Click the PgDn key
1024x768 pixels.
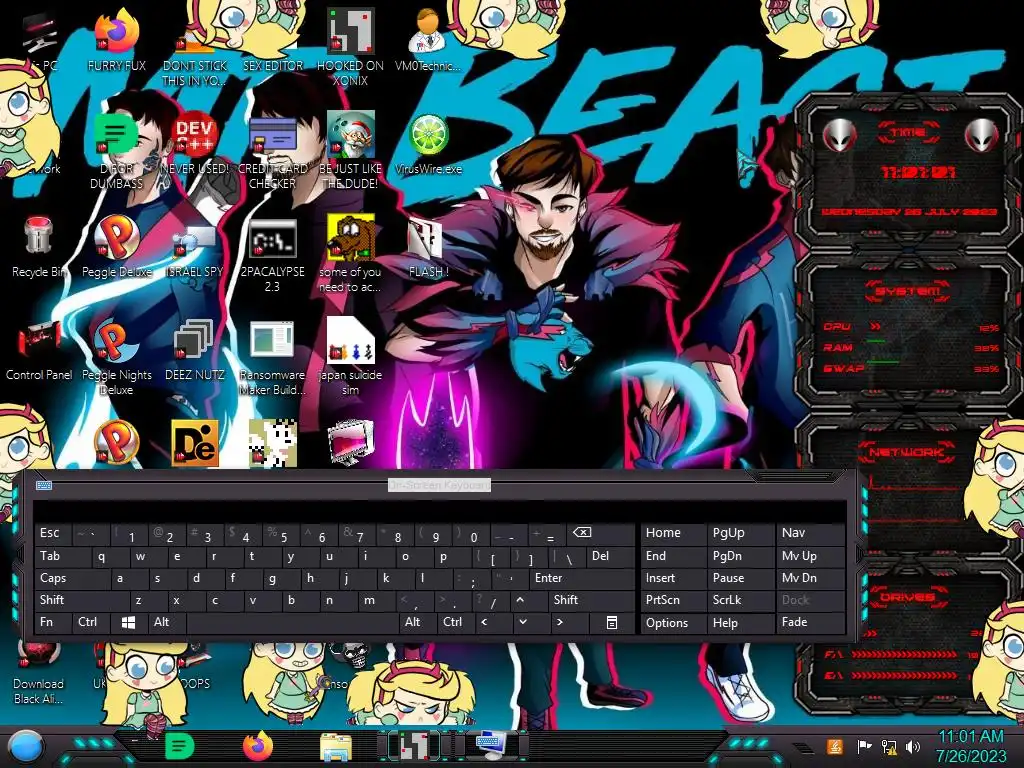(x=741, y=556)
